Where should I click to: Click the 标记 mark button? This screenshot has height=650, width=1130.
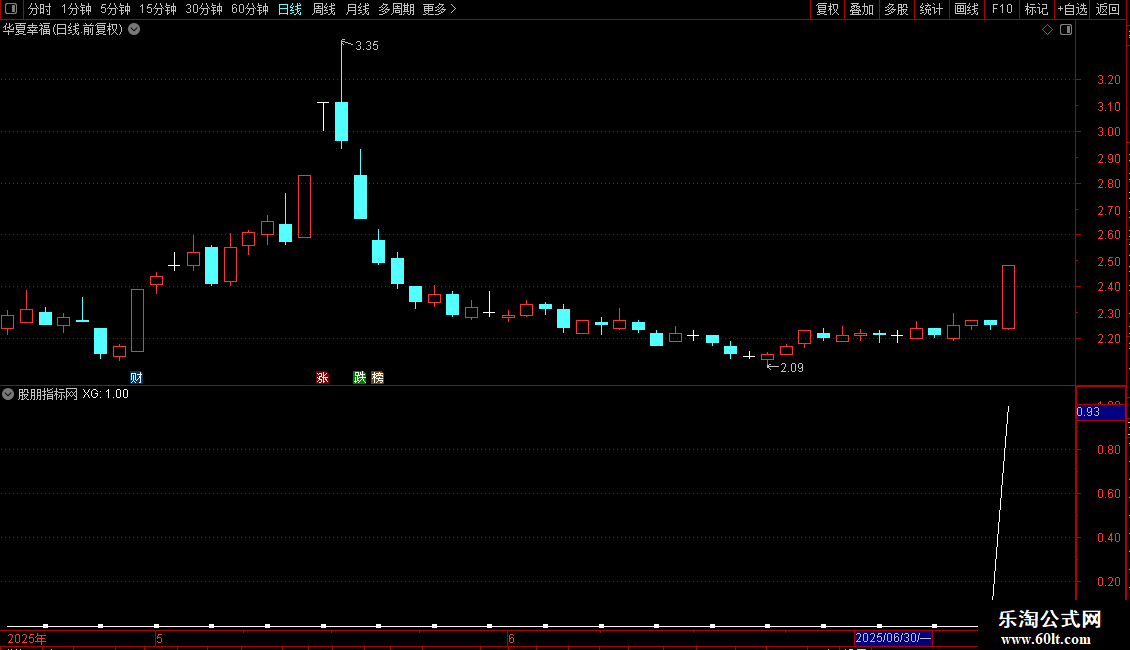[1036, 9]
